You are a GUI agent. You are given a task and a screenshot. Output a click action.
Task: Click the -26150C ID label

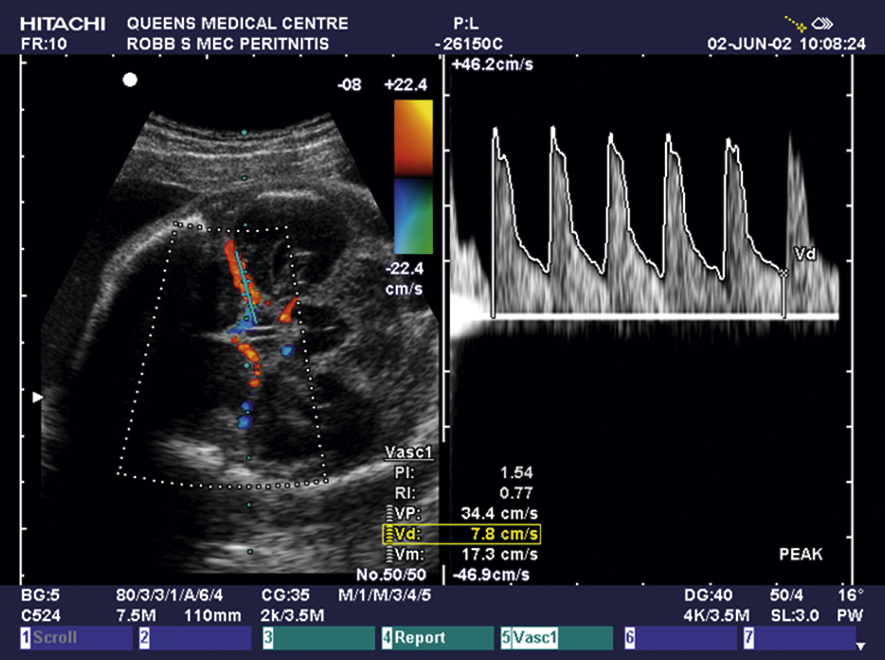click(468, 44)
